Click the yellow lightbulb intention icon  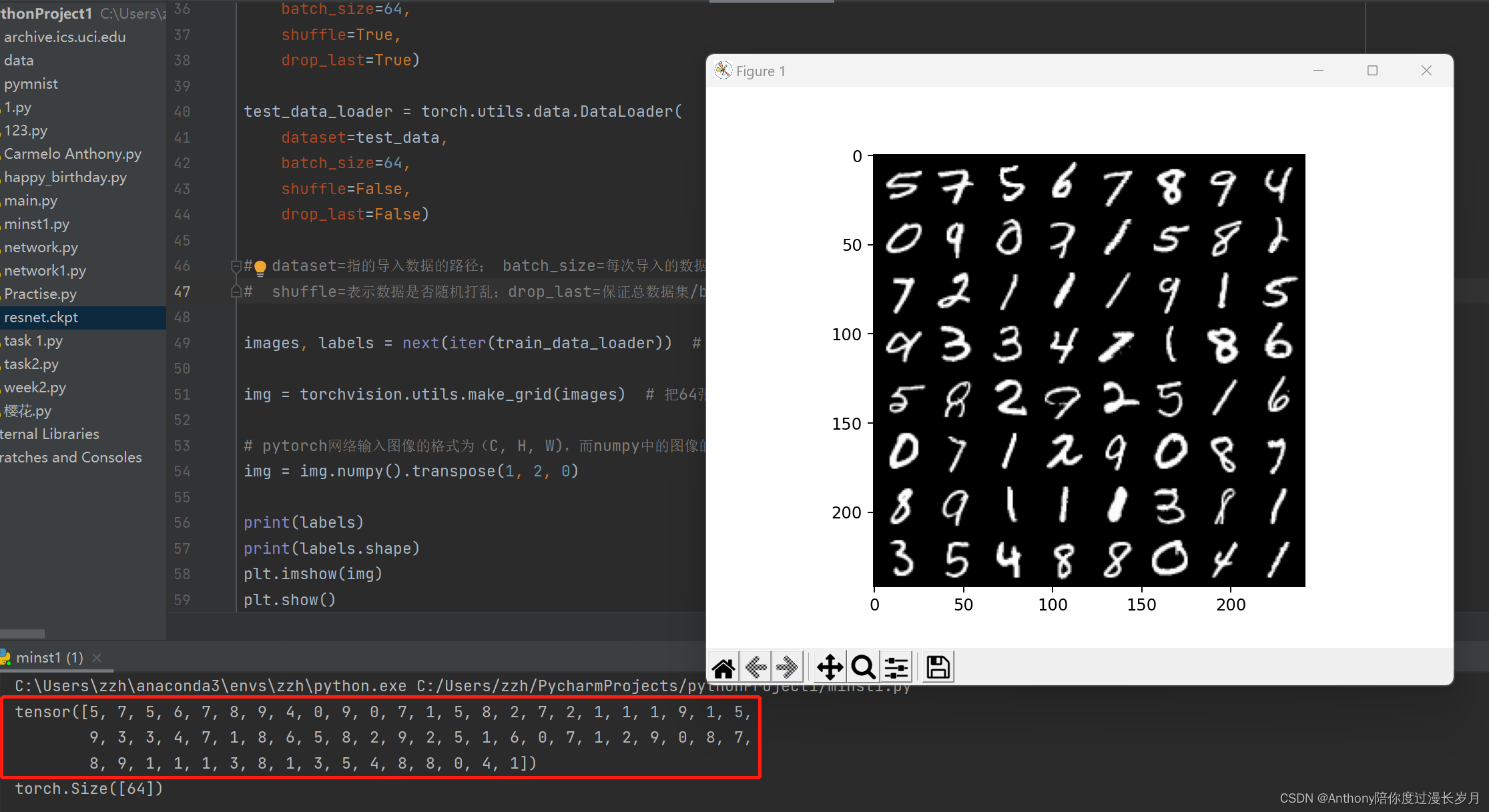(x=260, y=268)
